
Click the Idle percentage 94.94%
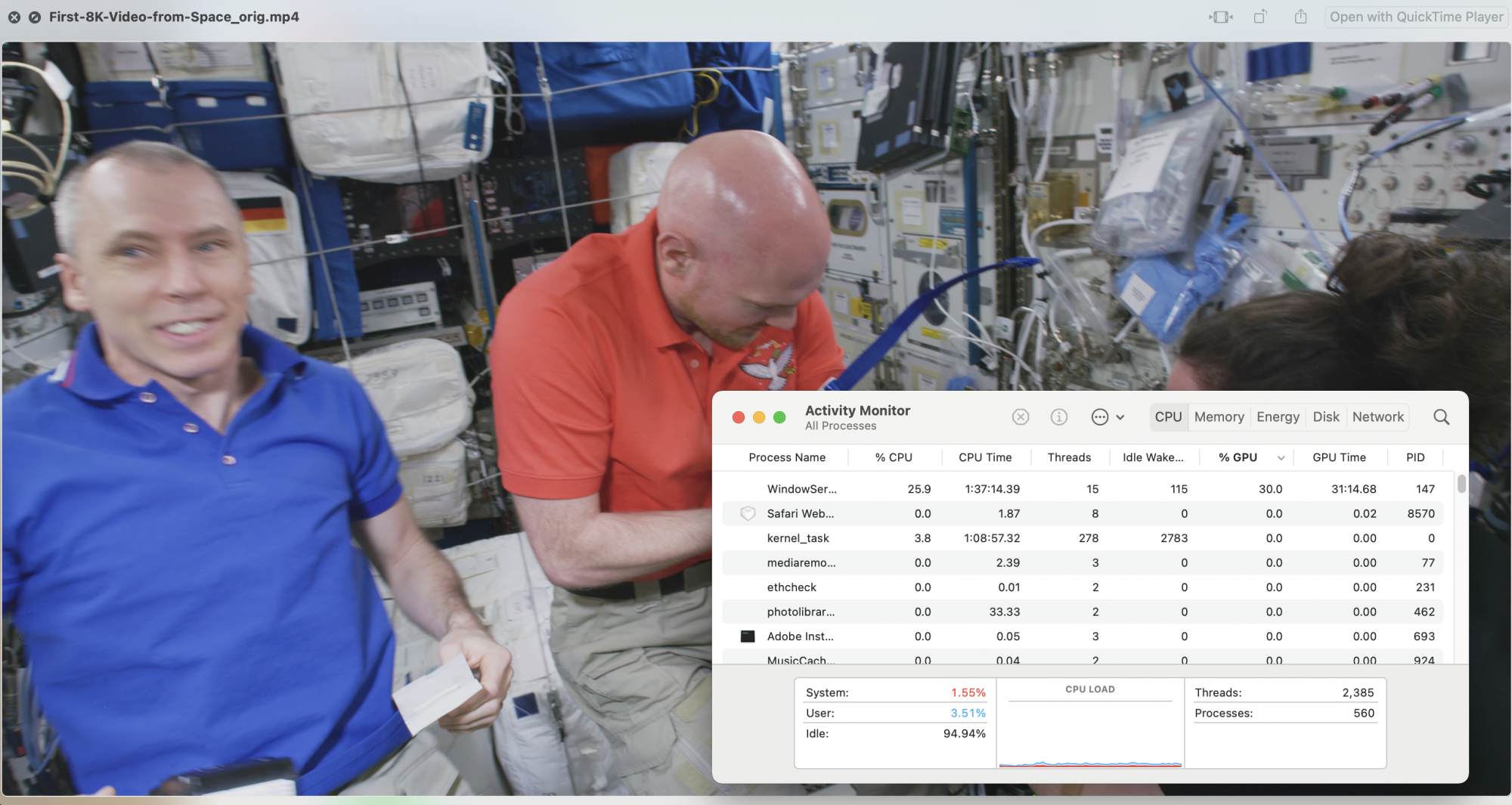point(964,733)
